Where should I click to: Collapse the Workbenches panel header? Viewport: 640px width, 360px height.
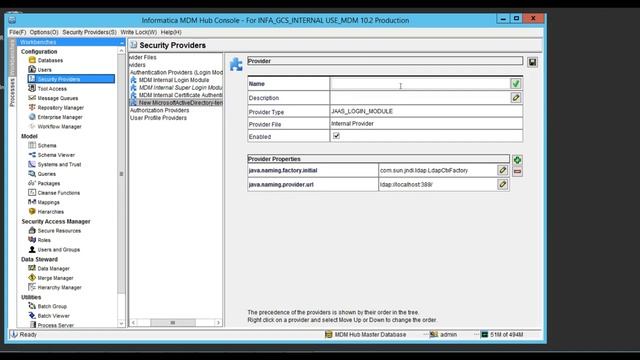coord(122,42)
